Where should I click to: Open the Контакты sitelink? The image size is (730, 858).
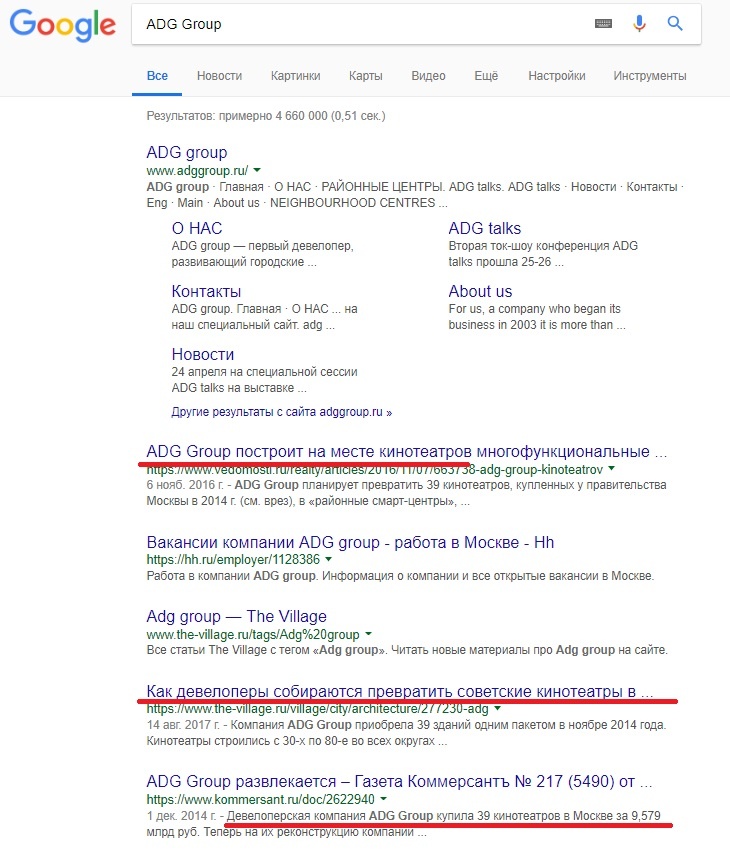coord(206,291)
